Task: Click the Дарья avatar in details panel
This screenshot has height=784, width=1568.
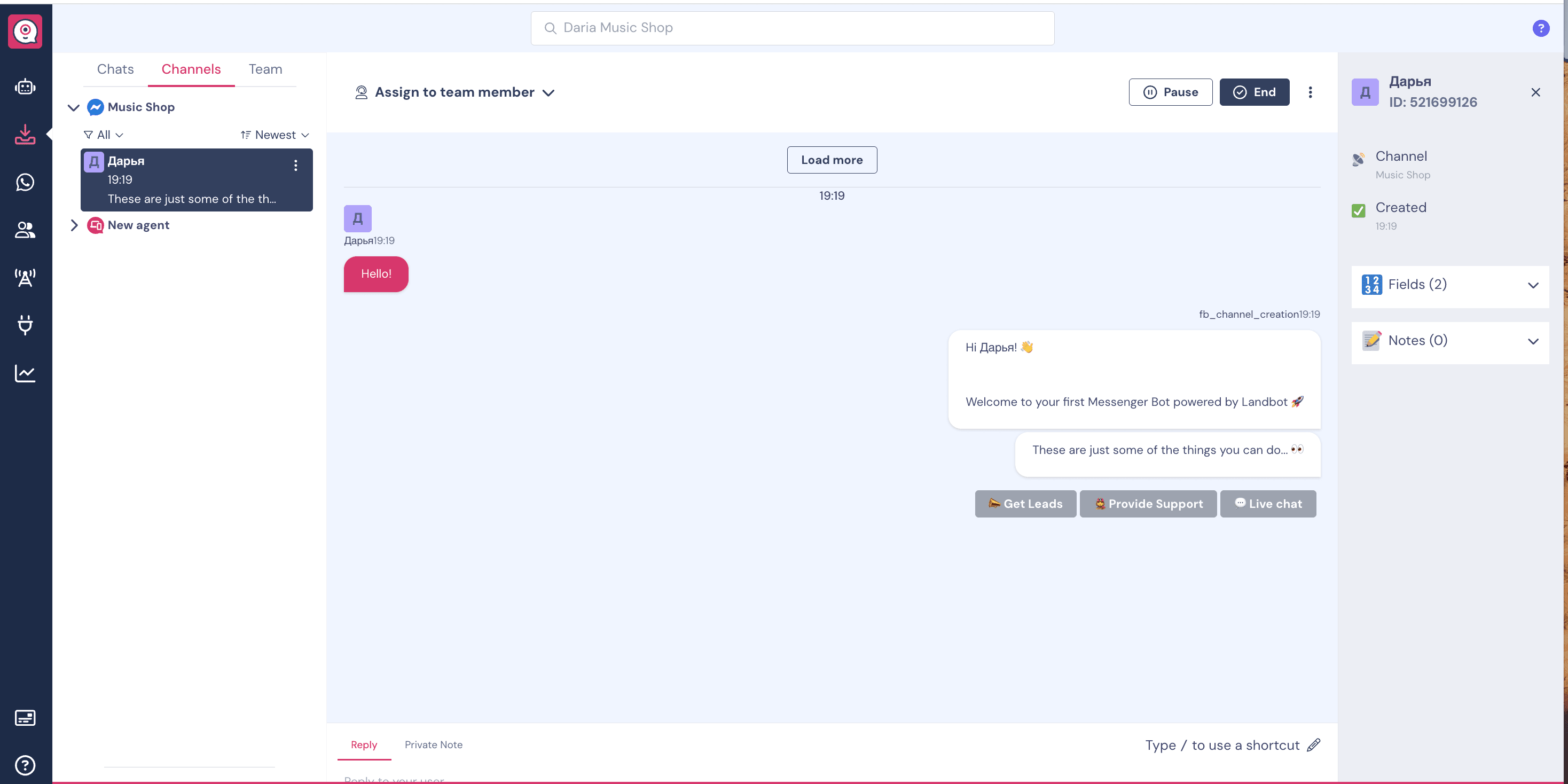Action: tap(1365, 92)
